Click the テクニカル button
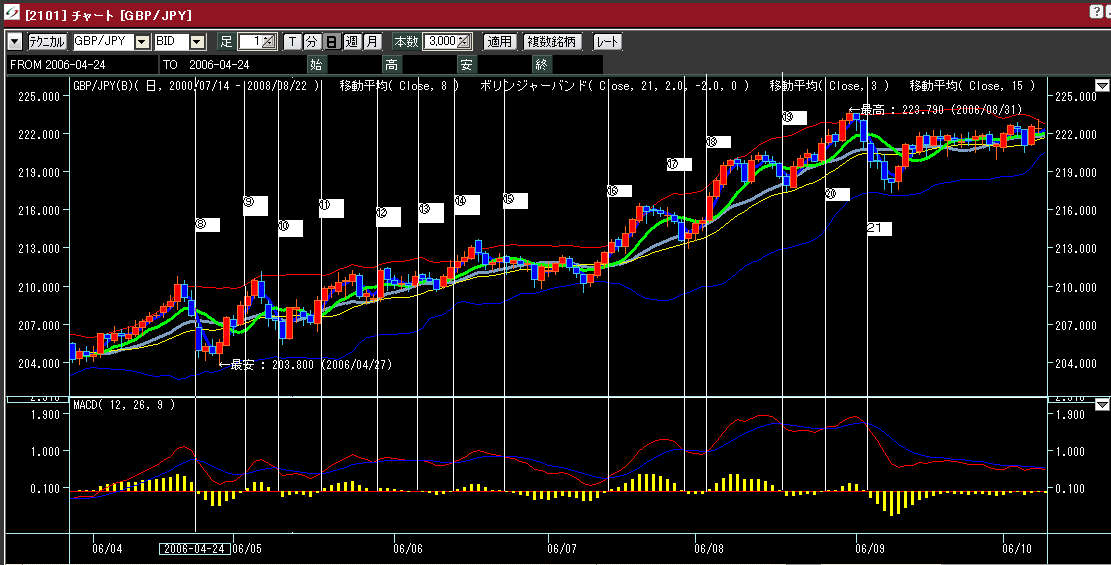This screenshot has height=565, width=1111. pyautogui.click(x=47, y=42)
